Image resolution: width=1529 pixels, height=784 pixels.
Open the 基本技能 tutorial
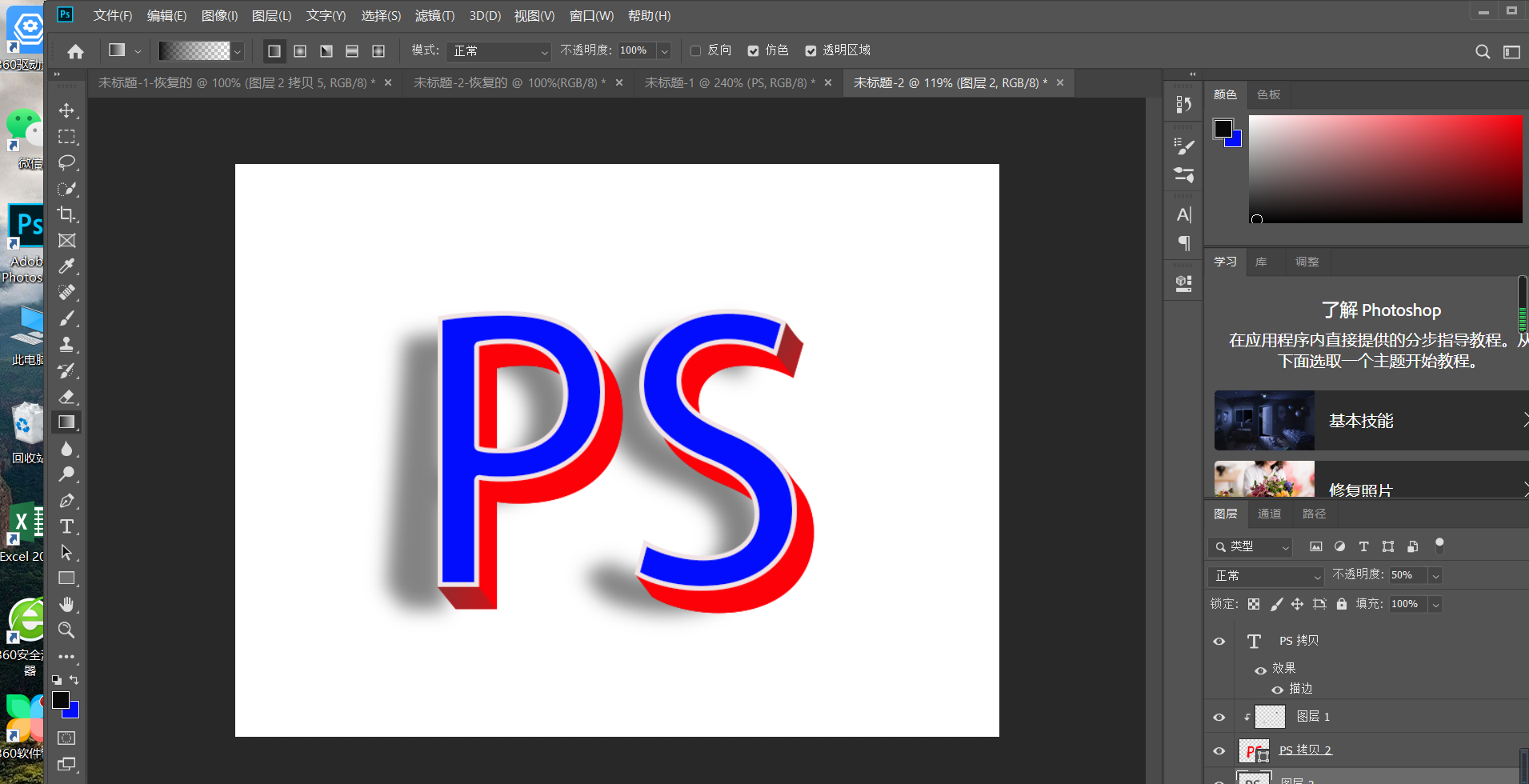coord(1361,421)
